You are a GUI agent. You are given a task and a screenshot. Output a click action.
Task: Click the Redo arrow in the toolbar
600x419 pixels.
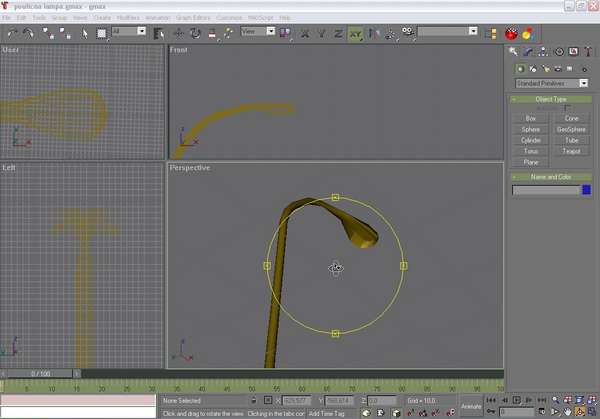(x=29, y=33)
